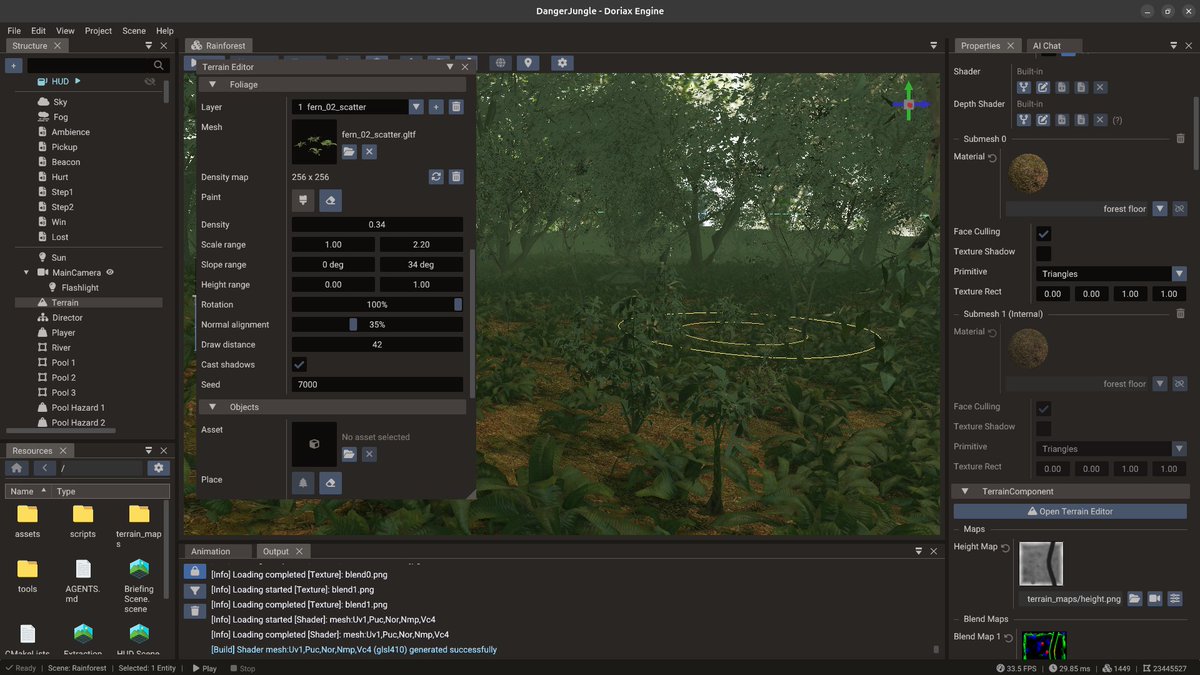Delete the 256 x 256 density map
The width and height of the screenshot is (1200, 675).
(x=456, y=177)
